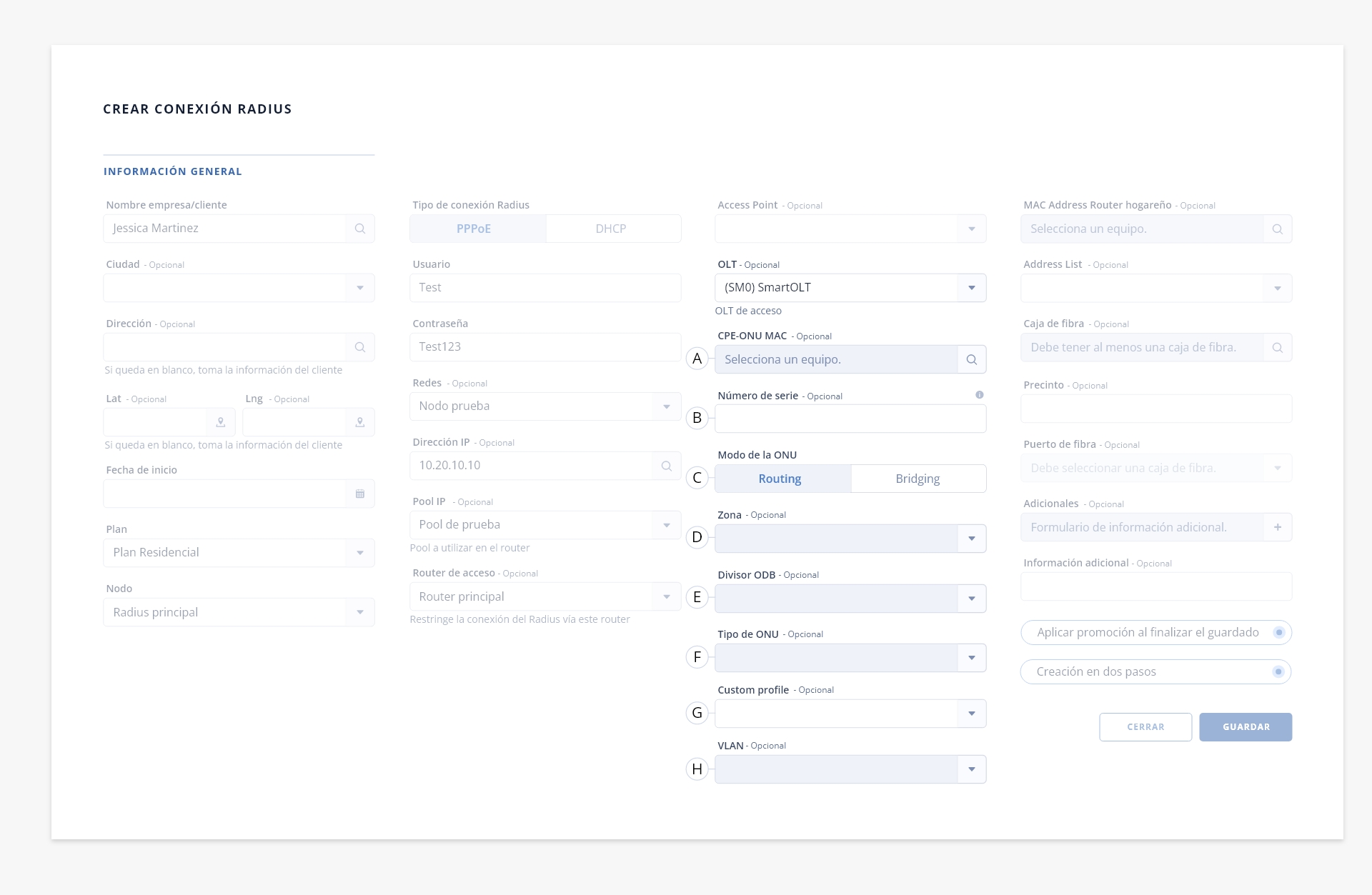Open the VLAN dropdown
The width and height of the screenshot is (1372, 895).
pos(850,769)
